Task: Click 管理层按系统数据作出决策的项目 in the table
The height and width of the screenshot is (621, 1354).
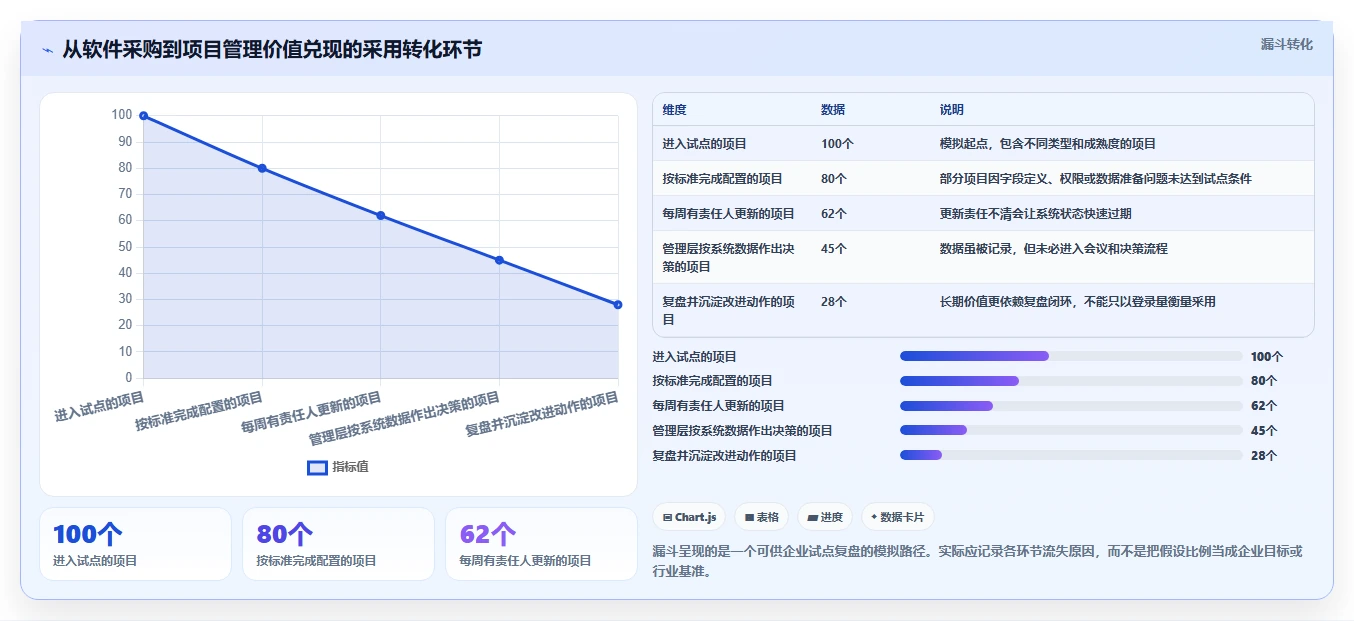Action: point(728,258)
